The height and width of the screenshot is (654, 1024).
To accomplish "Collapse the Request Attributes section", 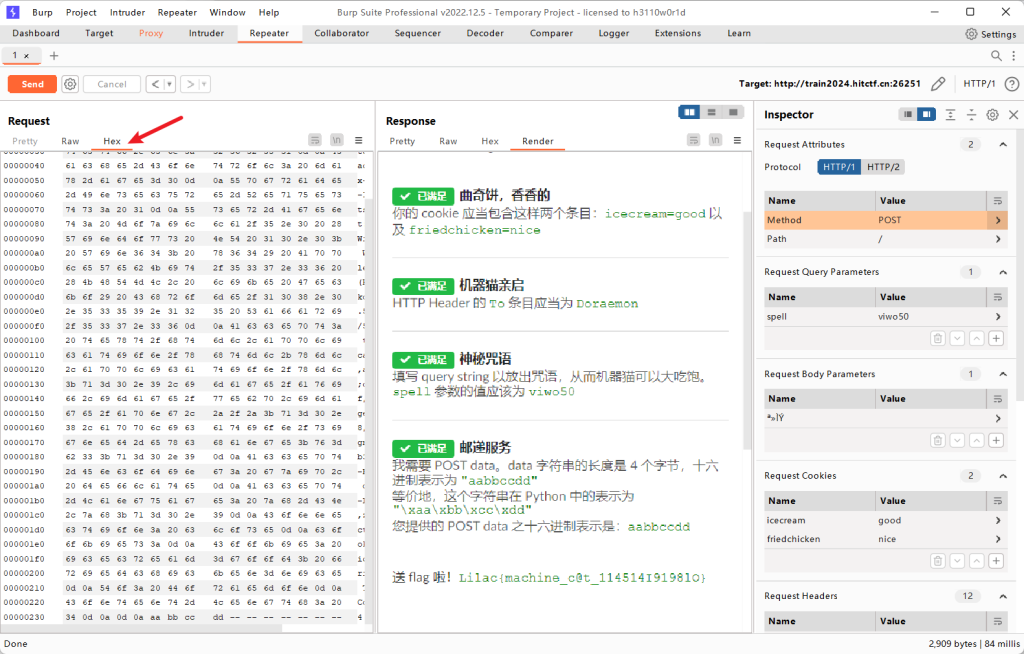I will point(1003,145).
